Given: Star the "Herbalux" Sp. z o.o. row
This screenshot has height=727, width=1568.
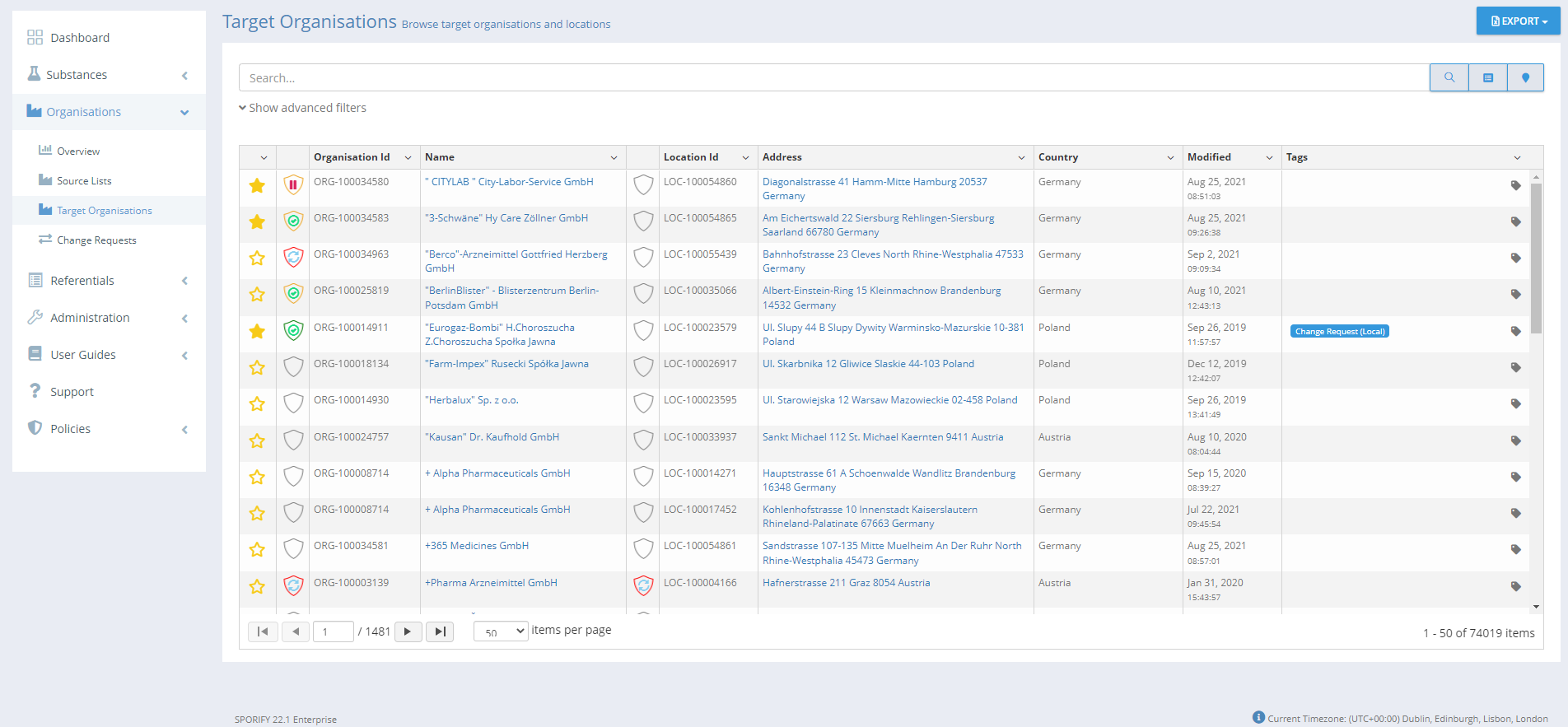Looking at the screenshot, I should tap(257, 404).
